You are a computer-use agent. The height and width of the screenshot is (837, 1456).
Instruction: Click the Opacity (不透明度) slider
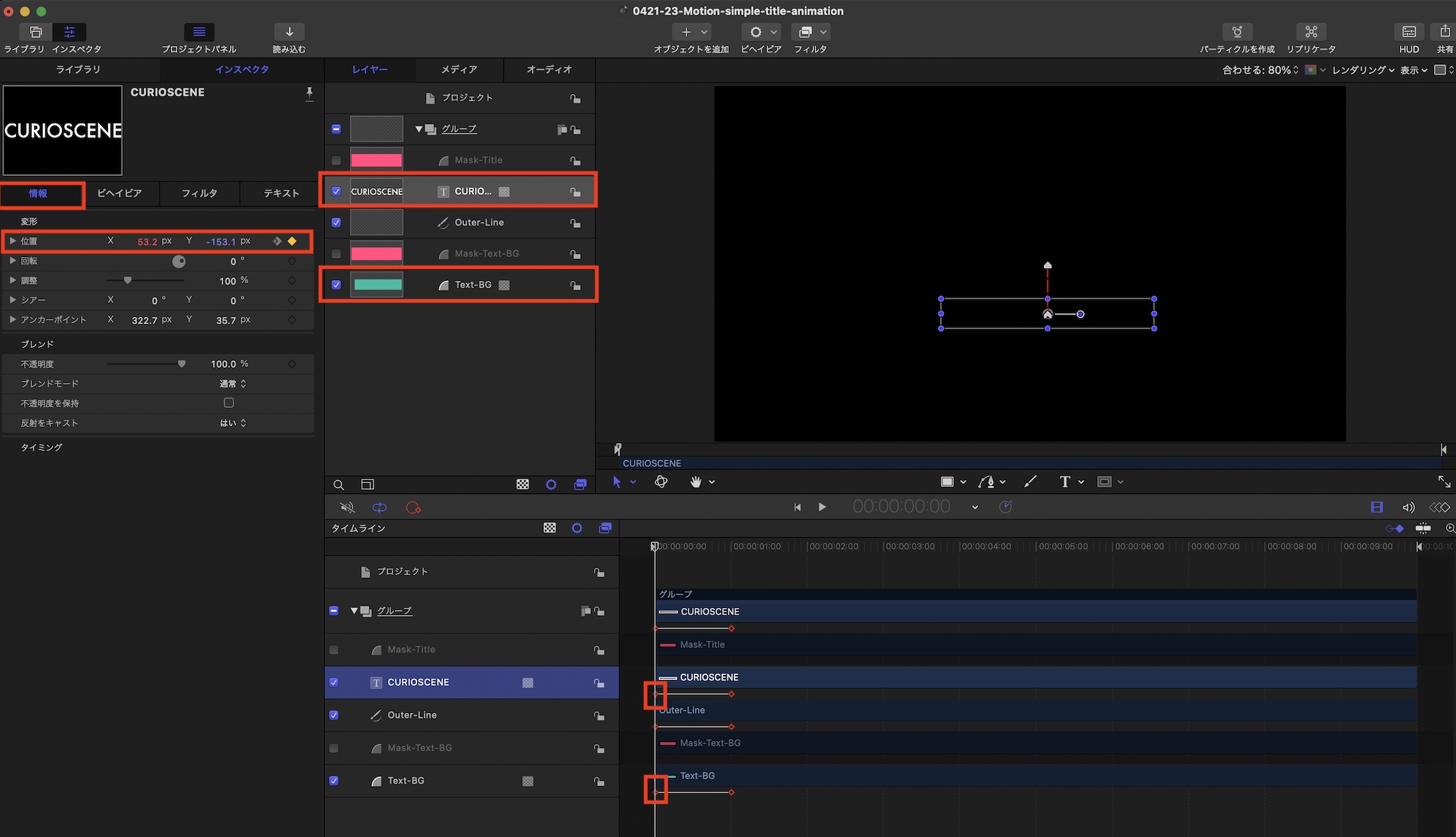[146, 364]
